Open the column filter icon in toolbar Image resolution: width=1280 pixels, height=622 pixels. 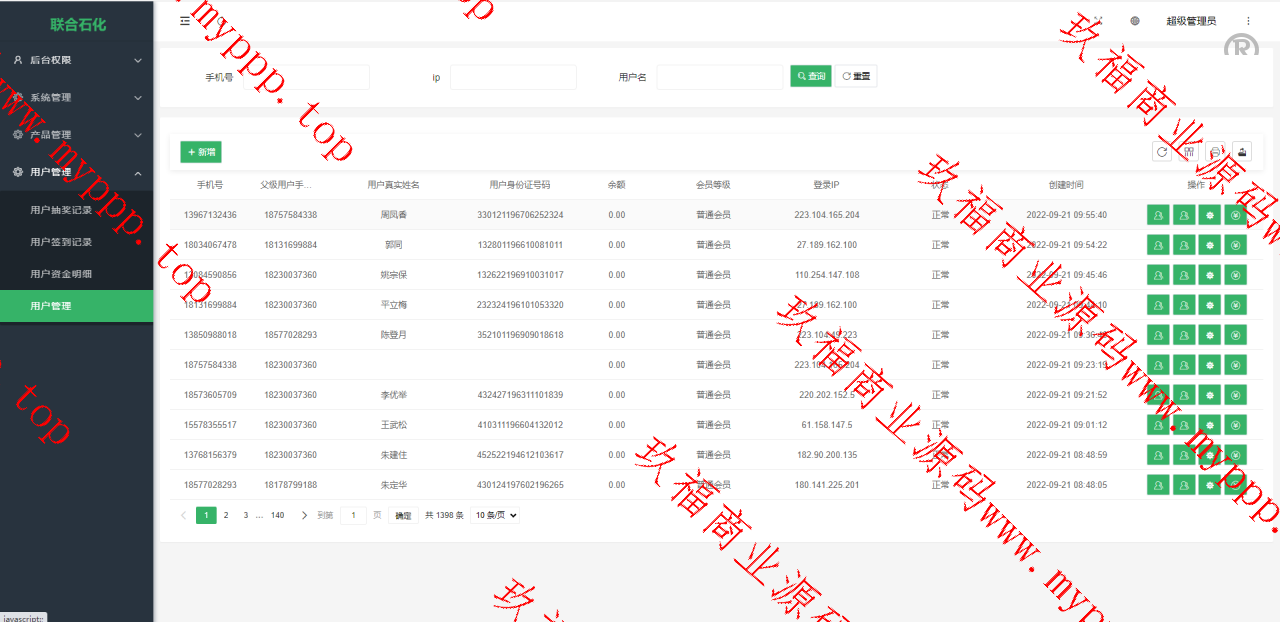(1189, 152)
